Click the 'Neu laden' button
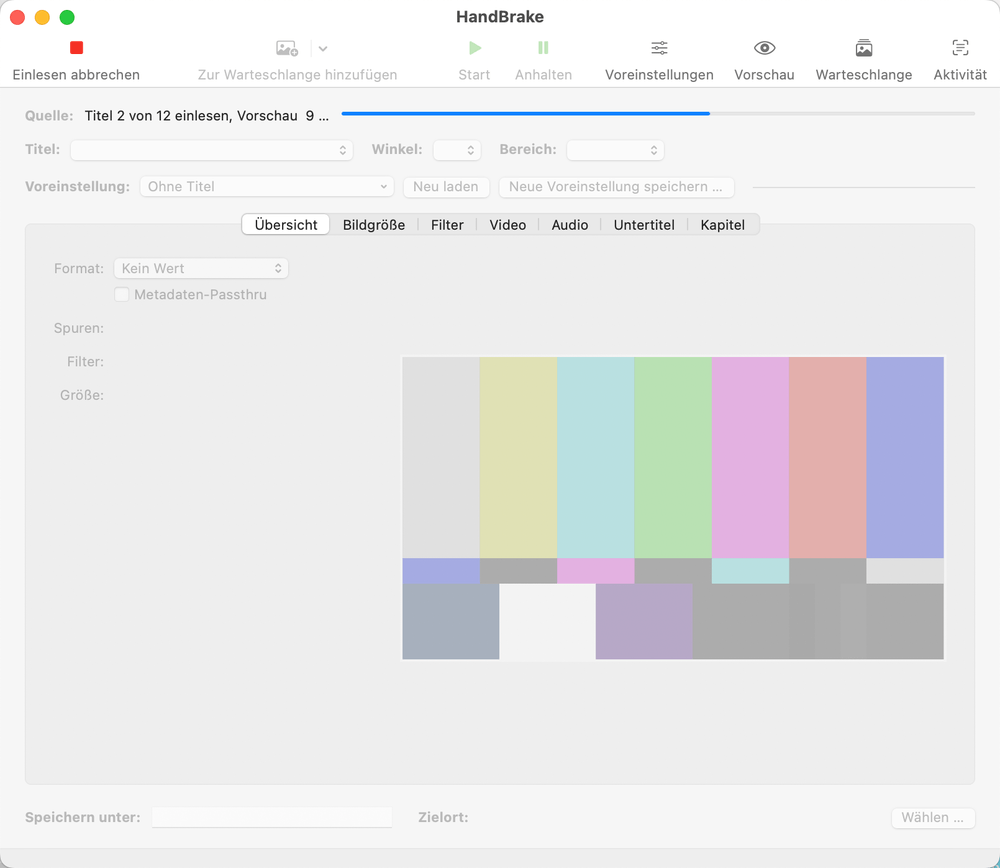 (x=446, y=187)
